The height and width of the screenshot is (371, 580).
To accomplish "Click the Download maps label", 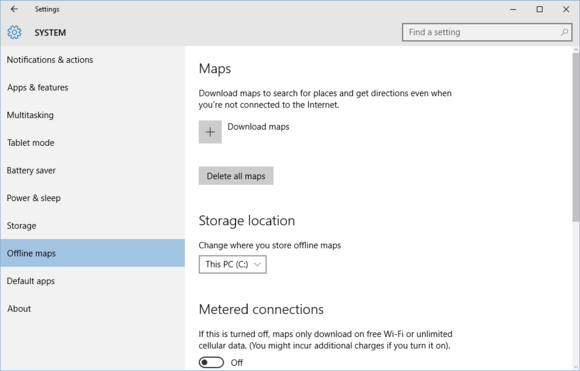I will tap(258, 127).
